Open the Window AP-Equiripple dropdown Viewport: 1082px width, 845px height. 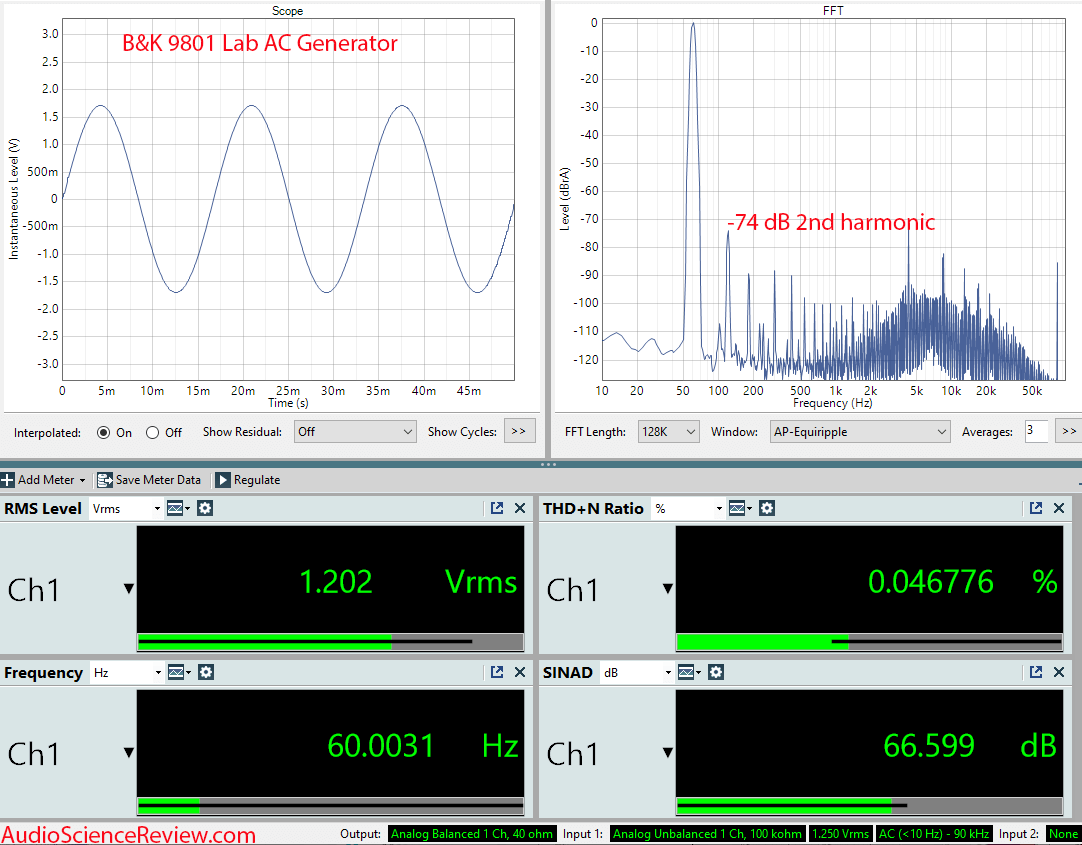(860, 432)
